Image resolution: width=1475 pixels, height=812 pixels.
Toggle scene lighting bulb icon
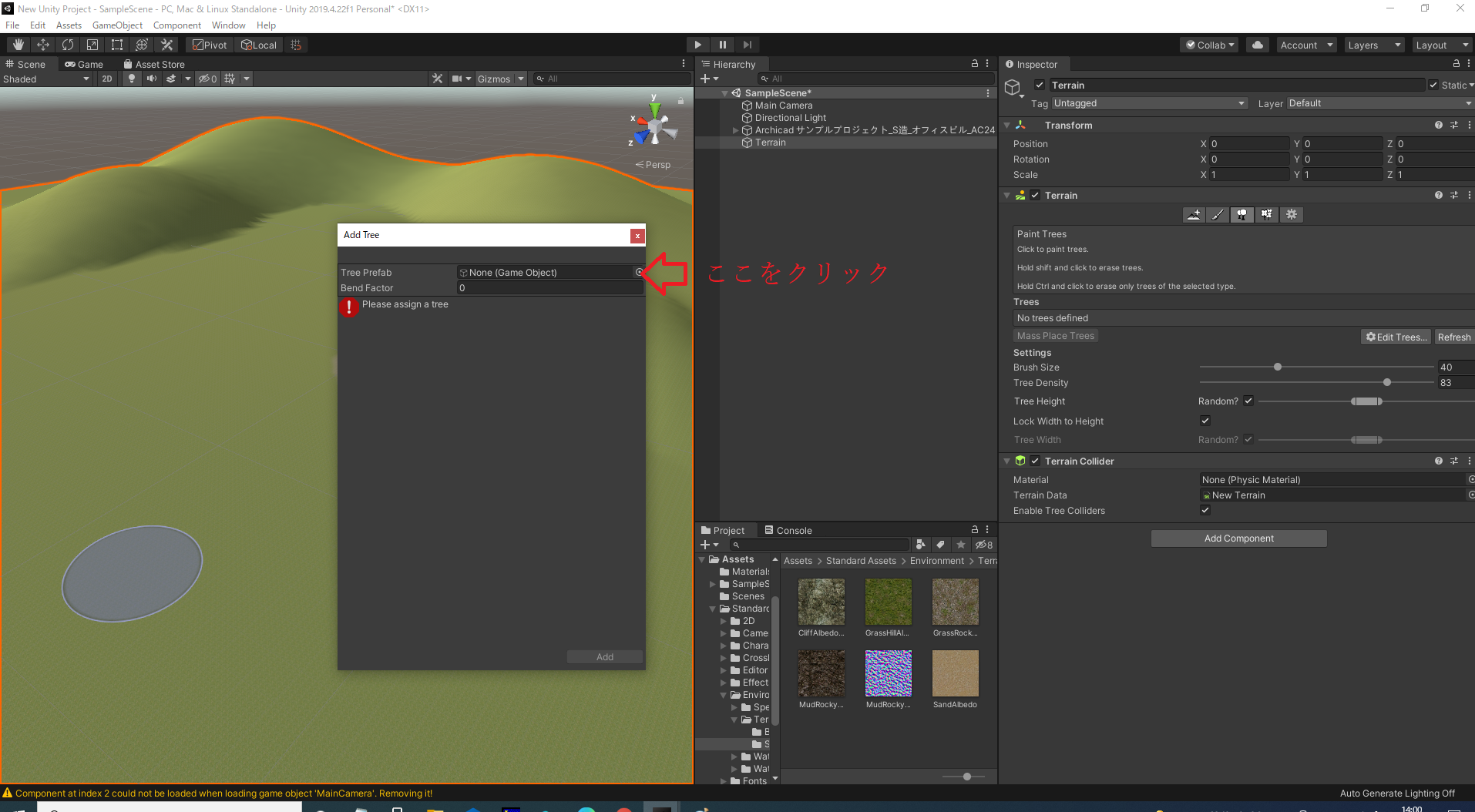coord(132,79)
